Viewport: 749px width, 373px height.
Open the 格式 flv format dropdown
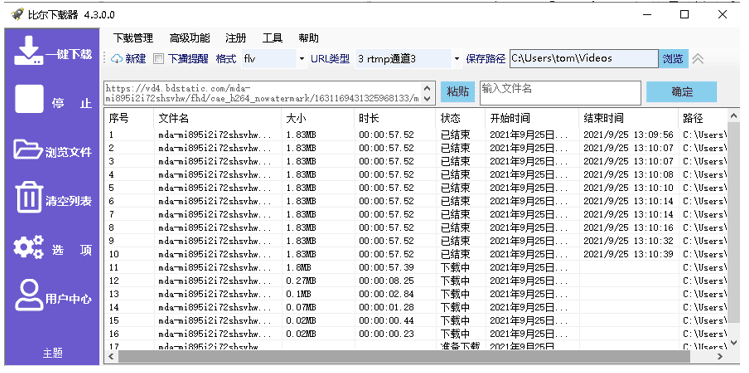point(301,59)
